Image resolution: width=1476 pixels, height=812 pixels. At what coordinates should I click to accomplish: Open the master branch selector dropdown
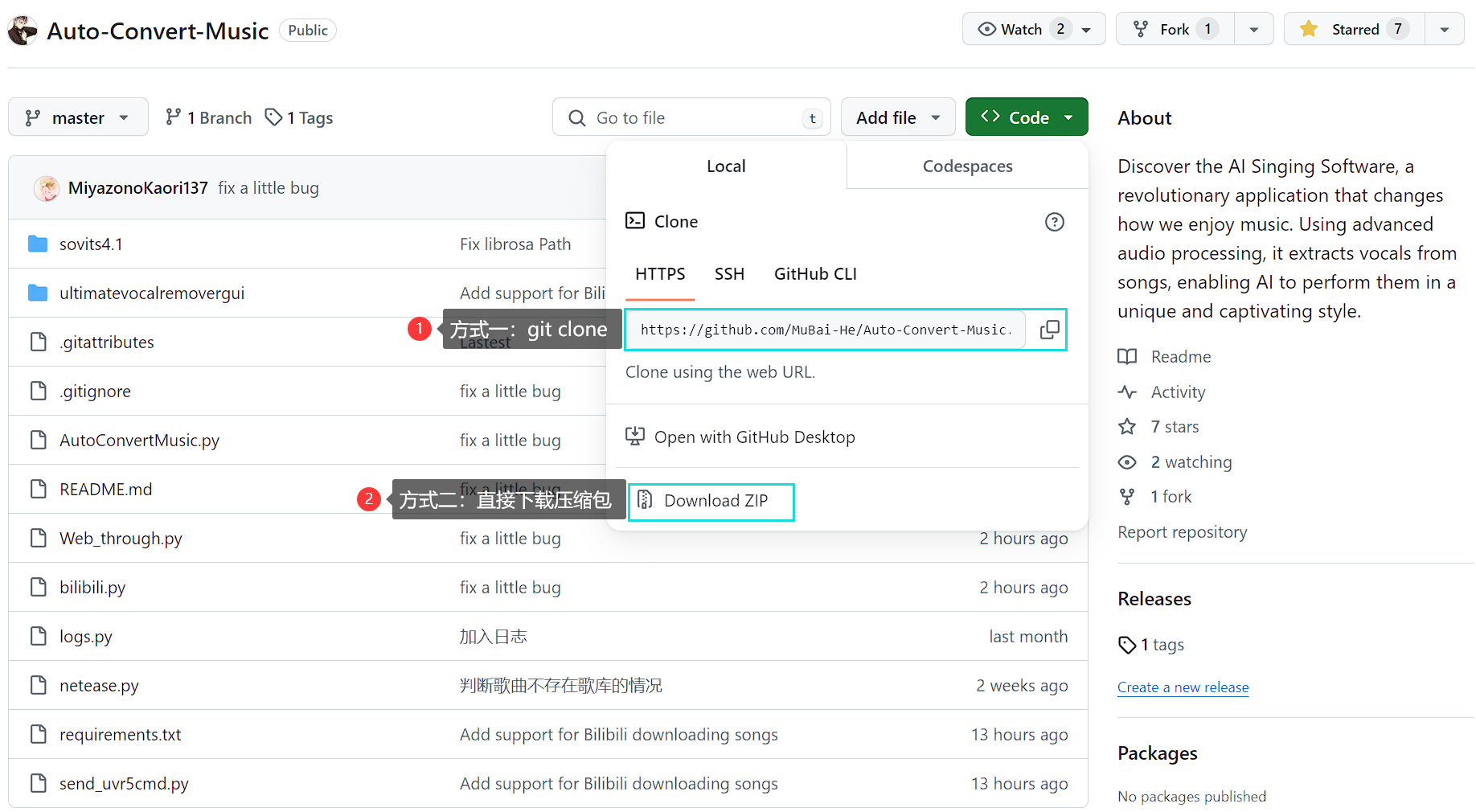coord(78,117)
